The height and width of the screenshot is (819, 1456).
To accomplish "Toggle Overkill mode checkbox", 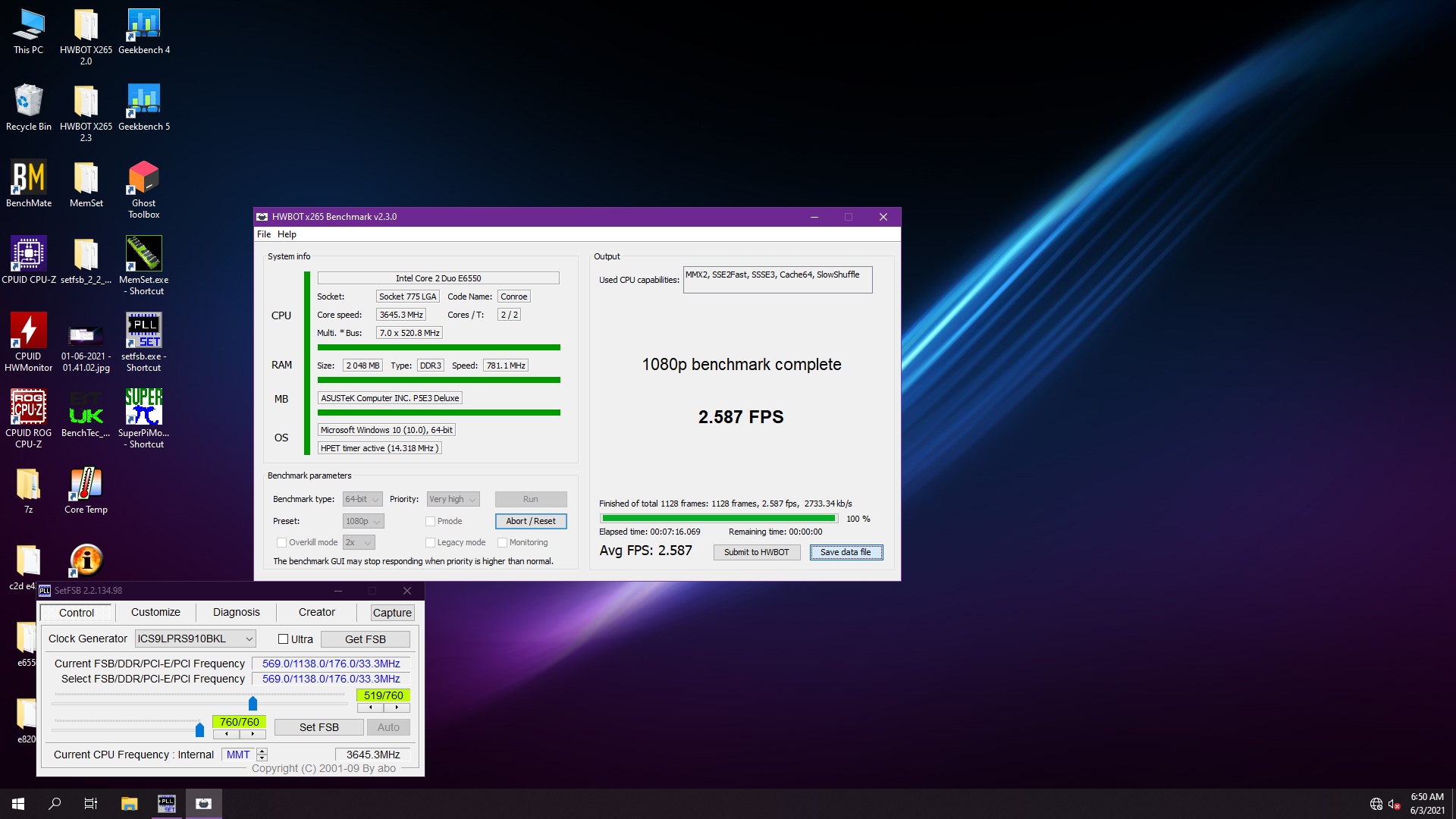I will (281, 542).
